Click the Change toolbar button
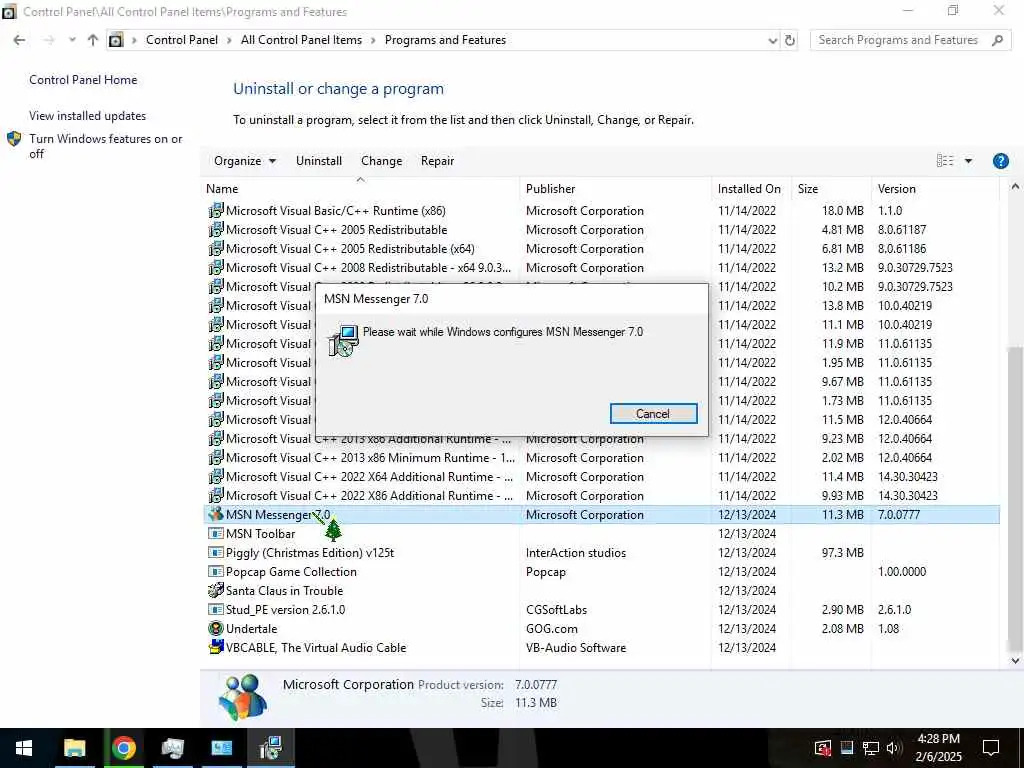This screenshot has height=768, width=1024. click(381, 161)
